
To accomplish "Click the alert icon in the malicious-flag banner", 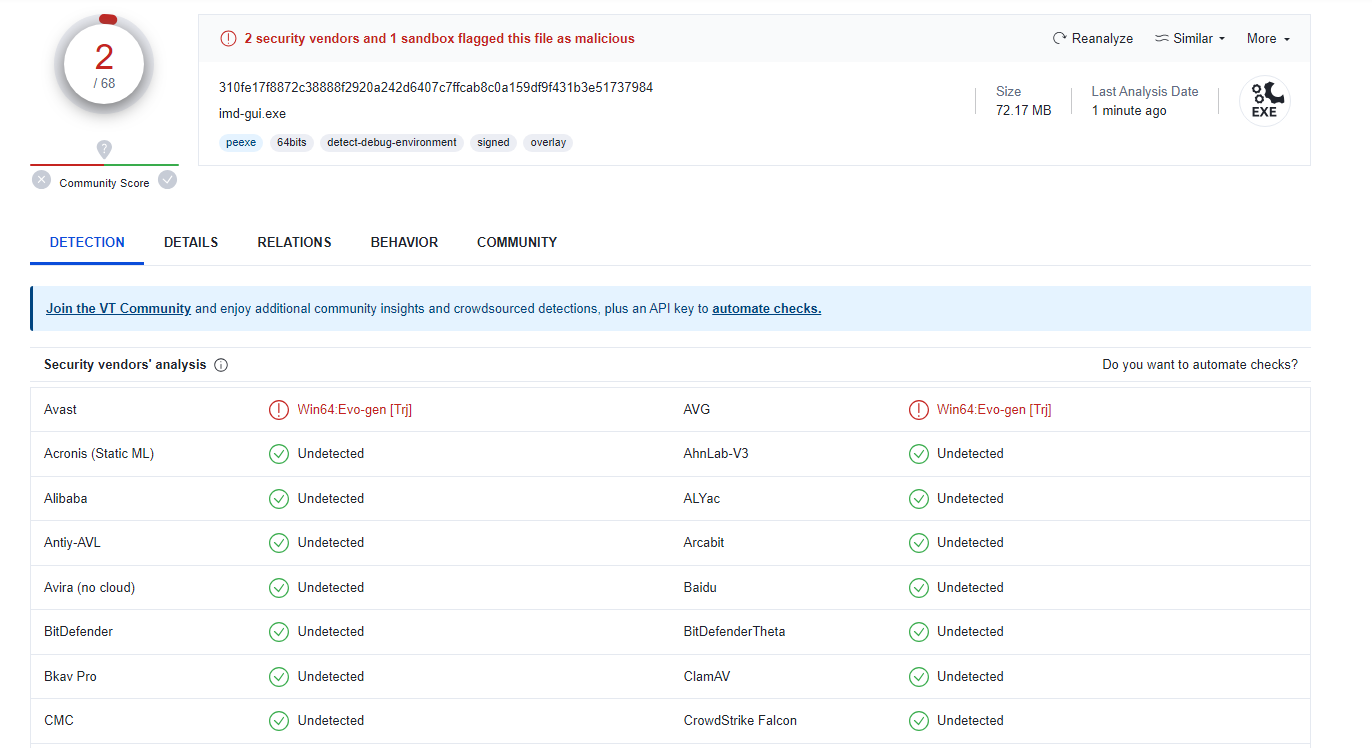I will point(229,39).
